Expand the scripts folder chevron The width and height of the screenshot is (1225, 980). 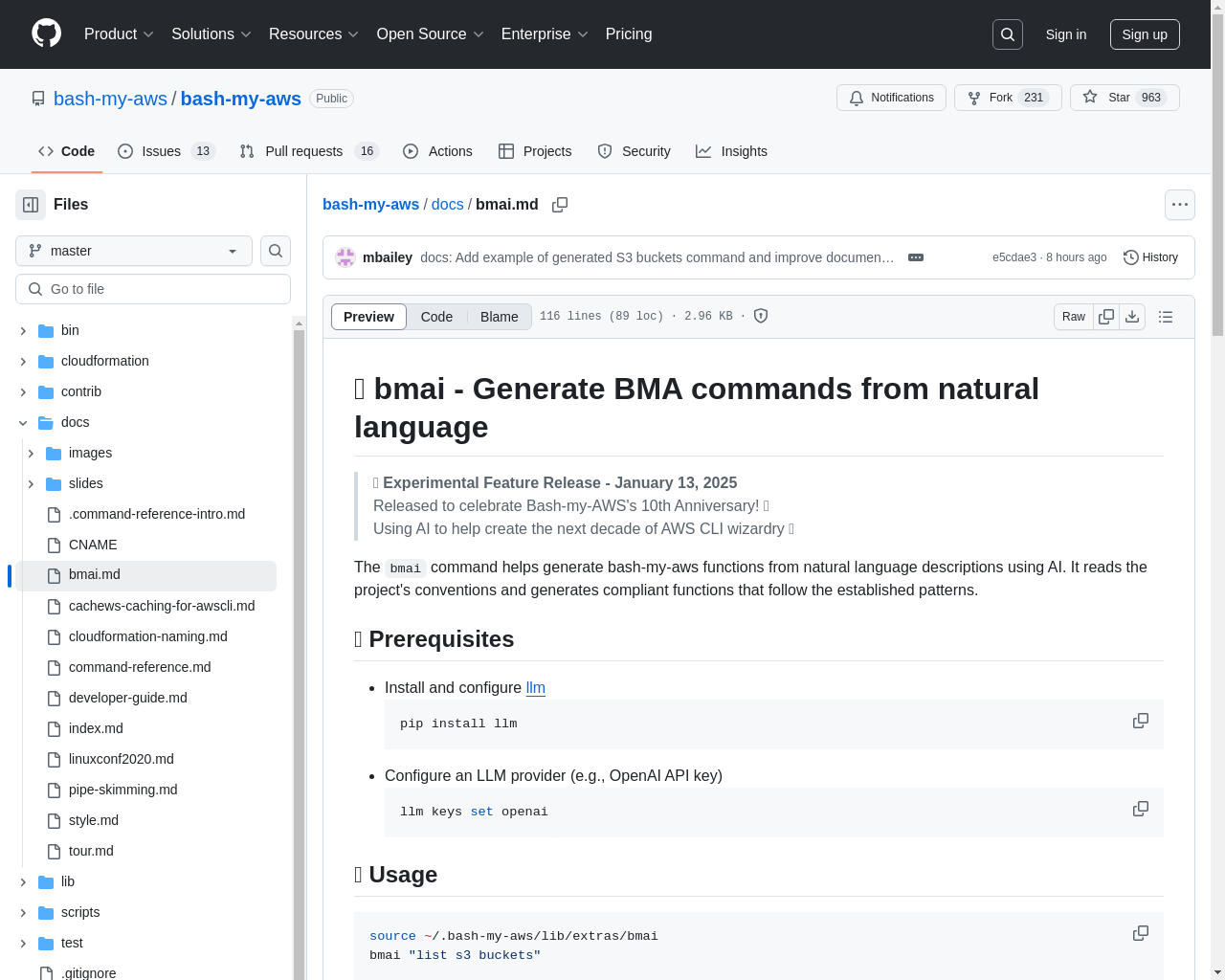(x=23, y=912)
